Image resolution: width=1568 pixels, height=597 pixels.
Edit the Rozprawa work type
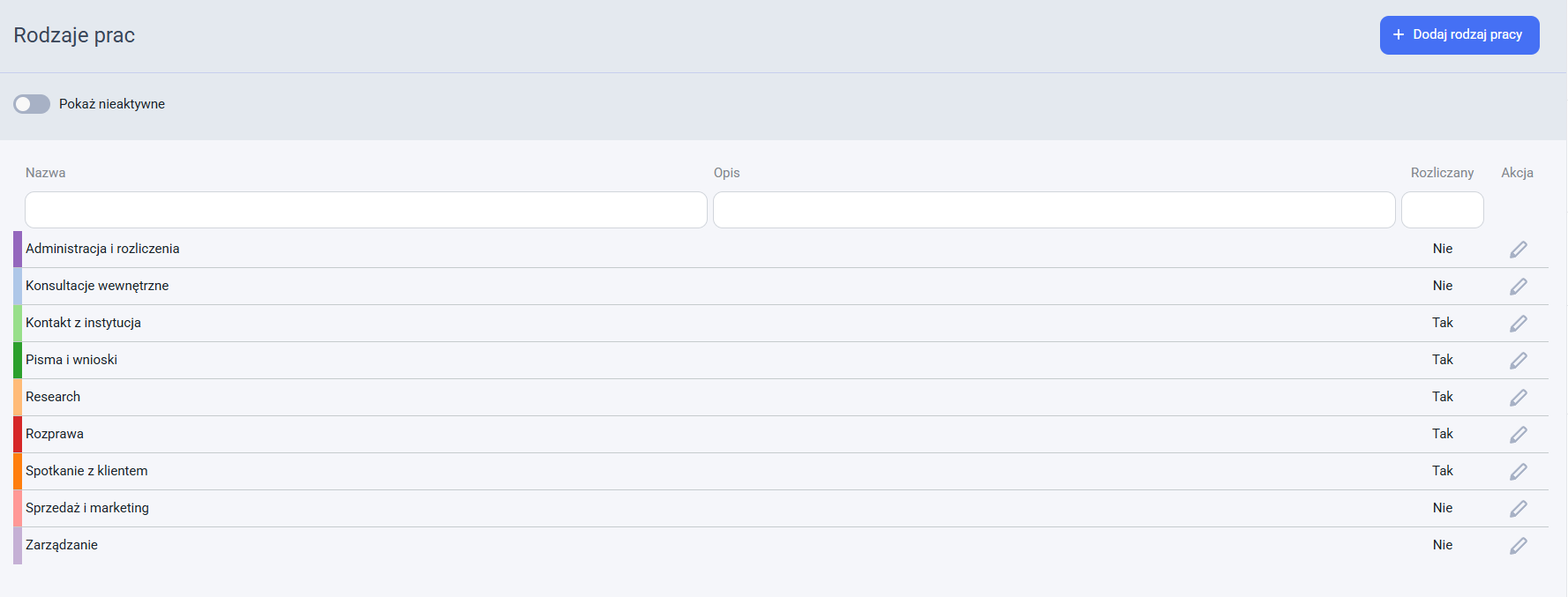point(1518,435)
